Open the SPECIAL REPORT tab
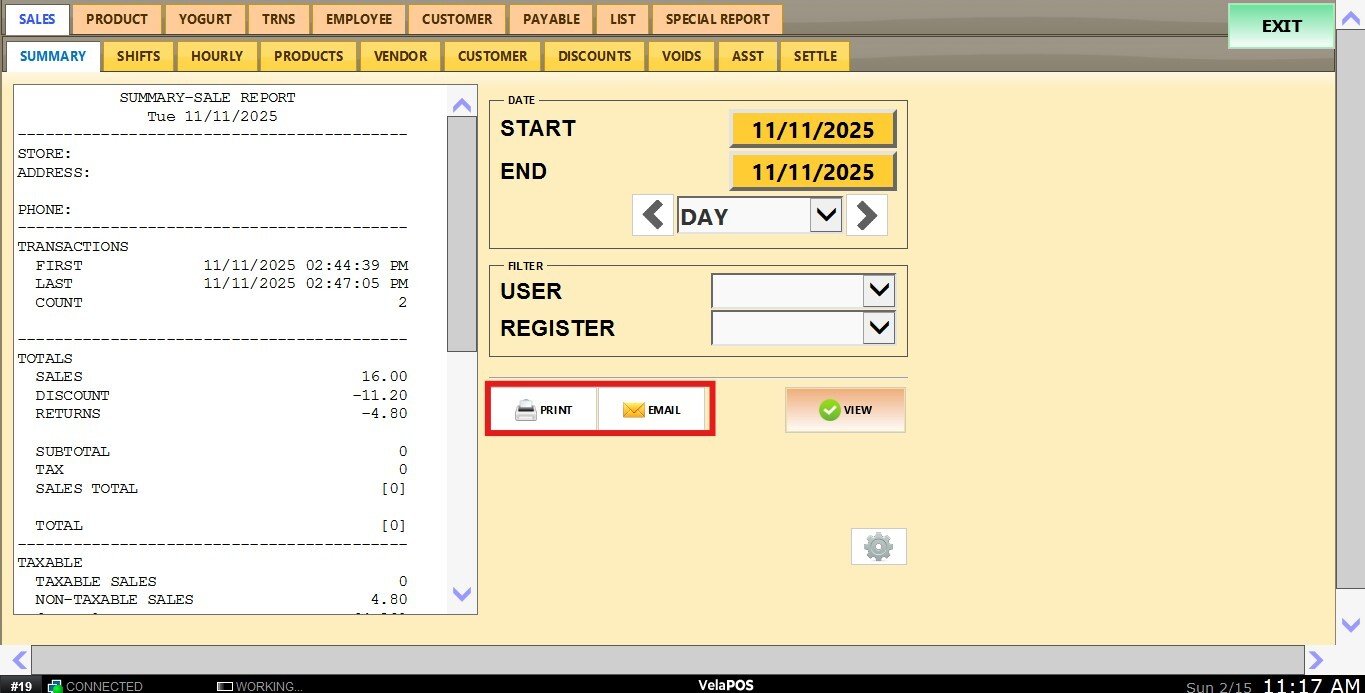 pos(717,19)
